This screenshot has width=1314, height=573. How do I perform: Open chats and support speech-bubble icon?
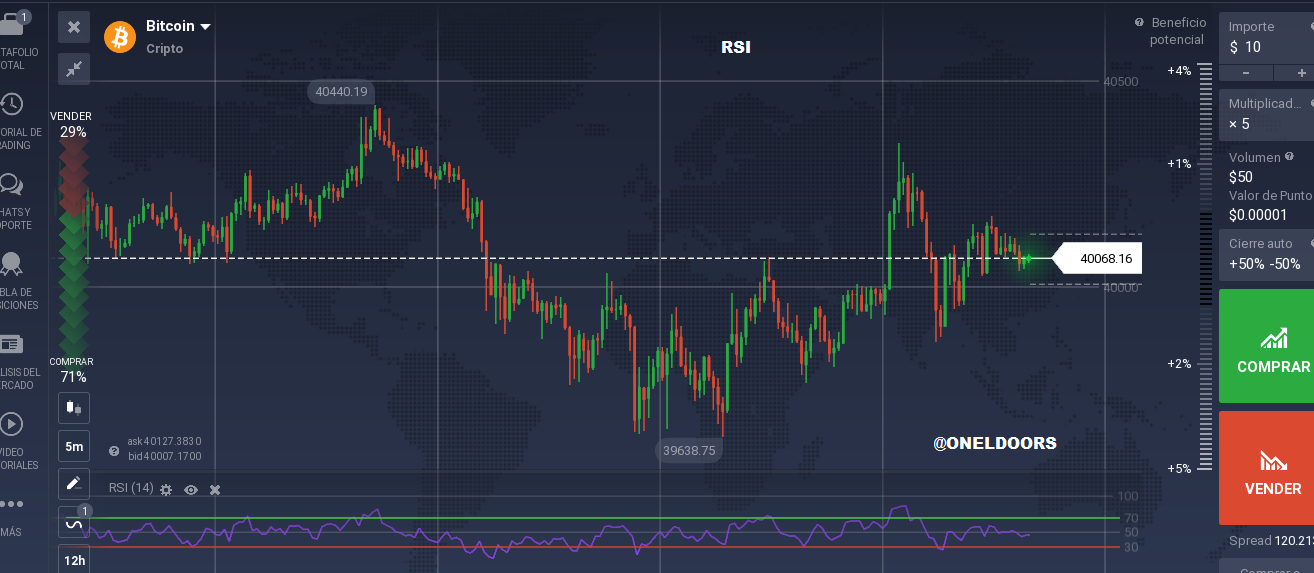click(x=12, y=184)
